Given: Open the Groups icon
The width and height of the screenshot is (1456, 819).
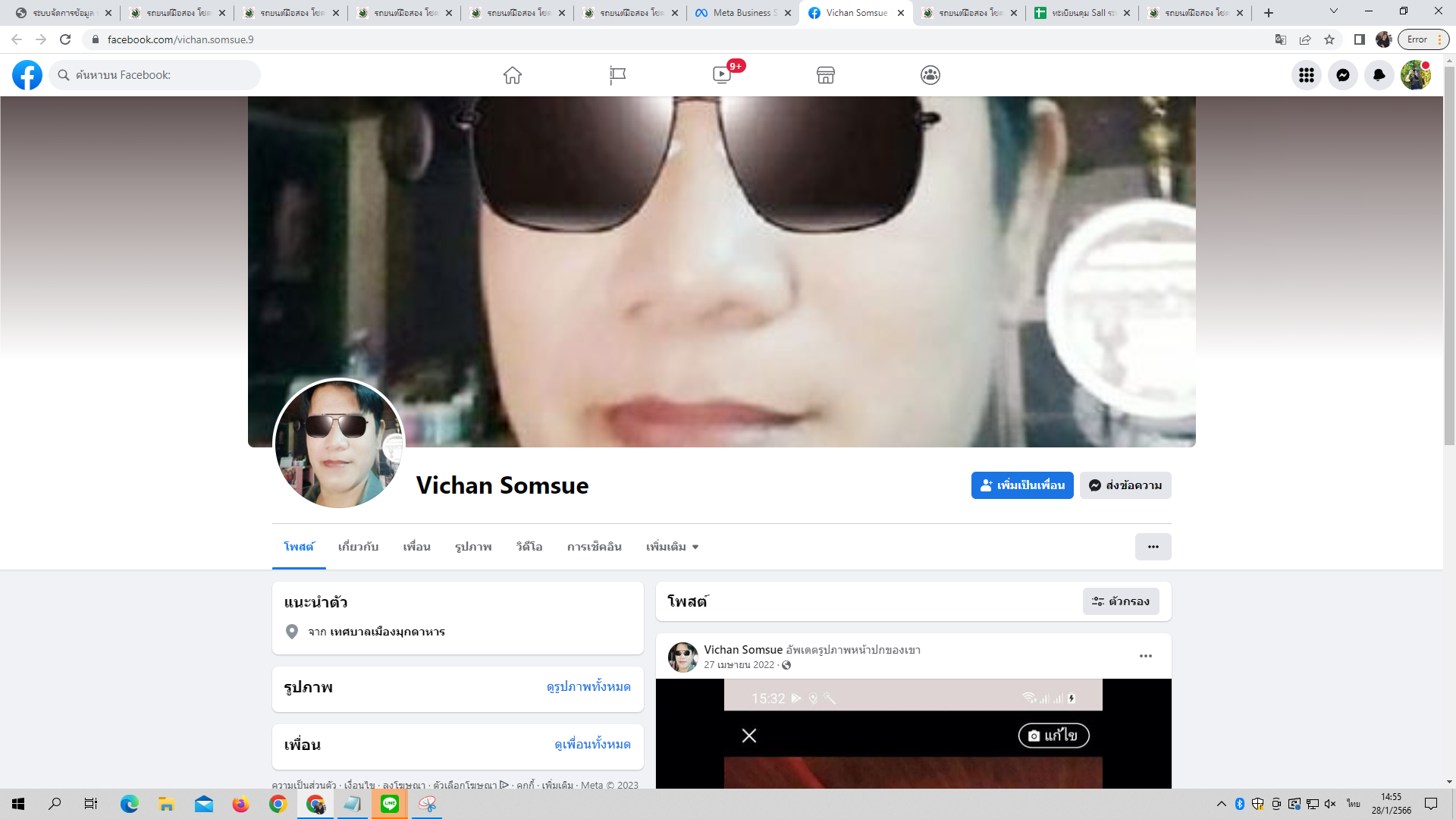Looking at the screenshot, I should coord(930,75).
